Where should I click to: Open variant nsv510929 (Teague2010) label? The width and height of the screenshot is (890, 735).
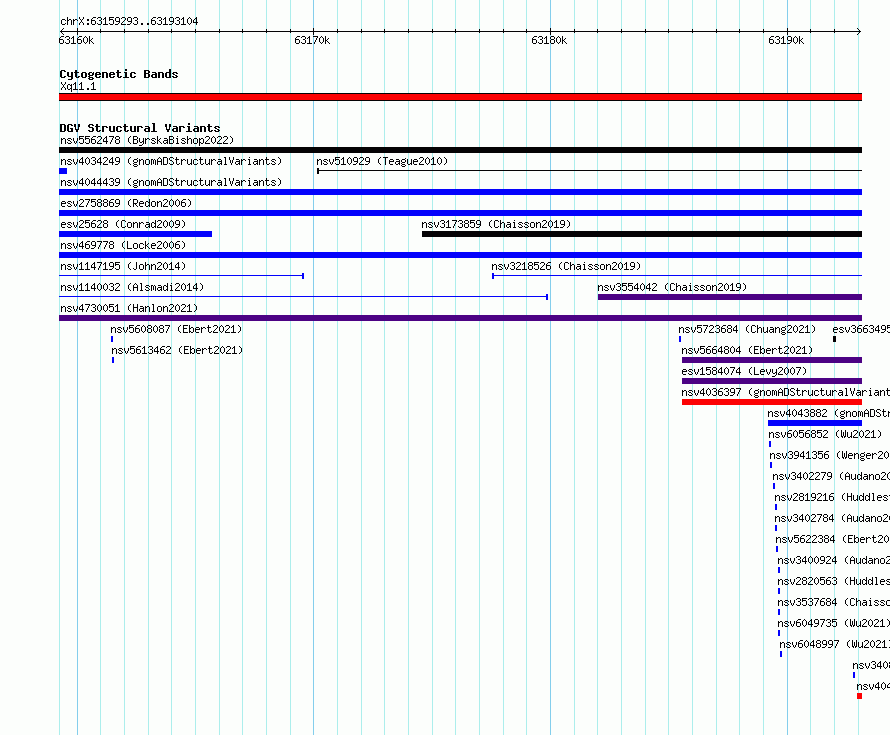pos(382,161)
